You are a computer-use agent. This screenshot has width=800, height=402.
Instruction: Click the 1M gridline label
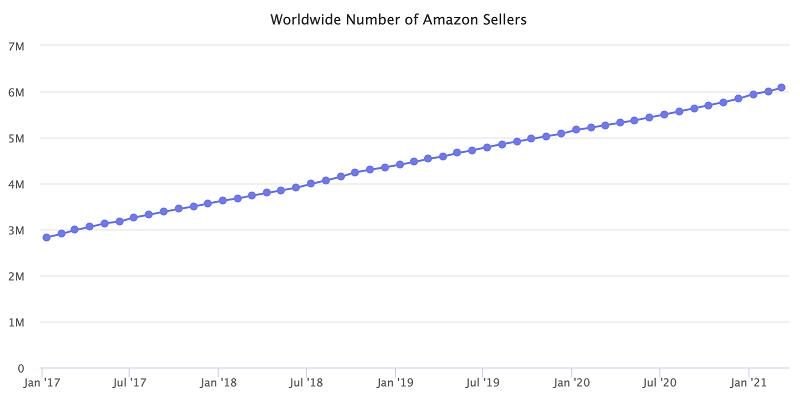tap(16, 322)
